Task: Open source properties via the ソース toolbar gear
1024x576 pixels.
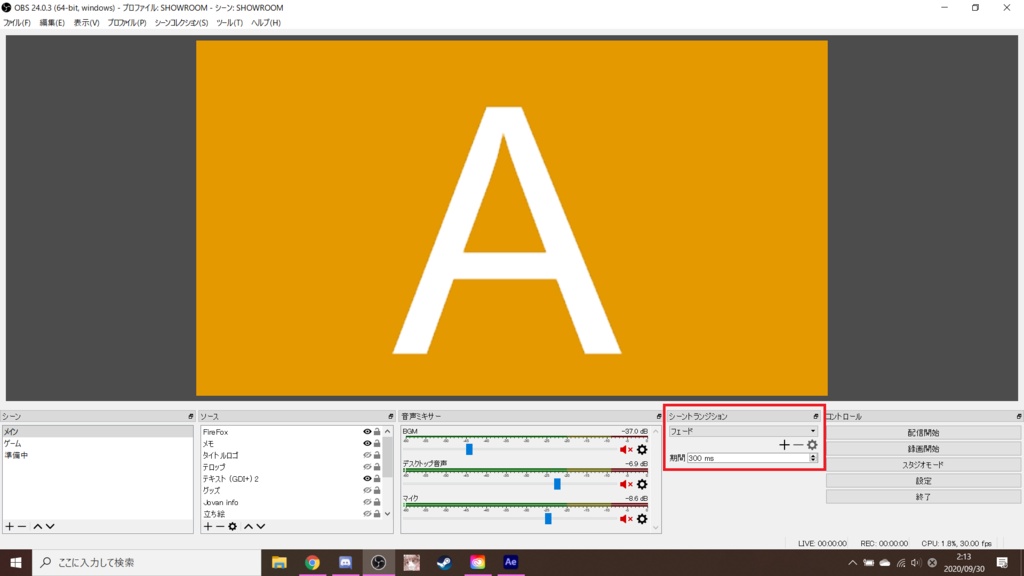Action: [232, 526]
